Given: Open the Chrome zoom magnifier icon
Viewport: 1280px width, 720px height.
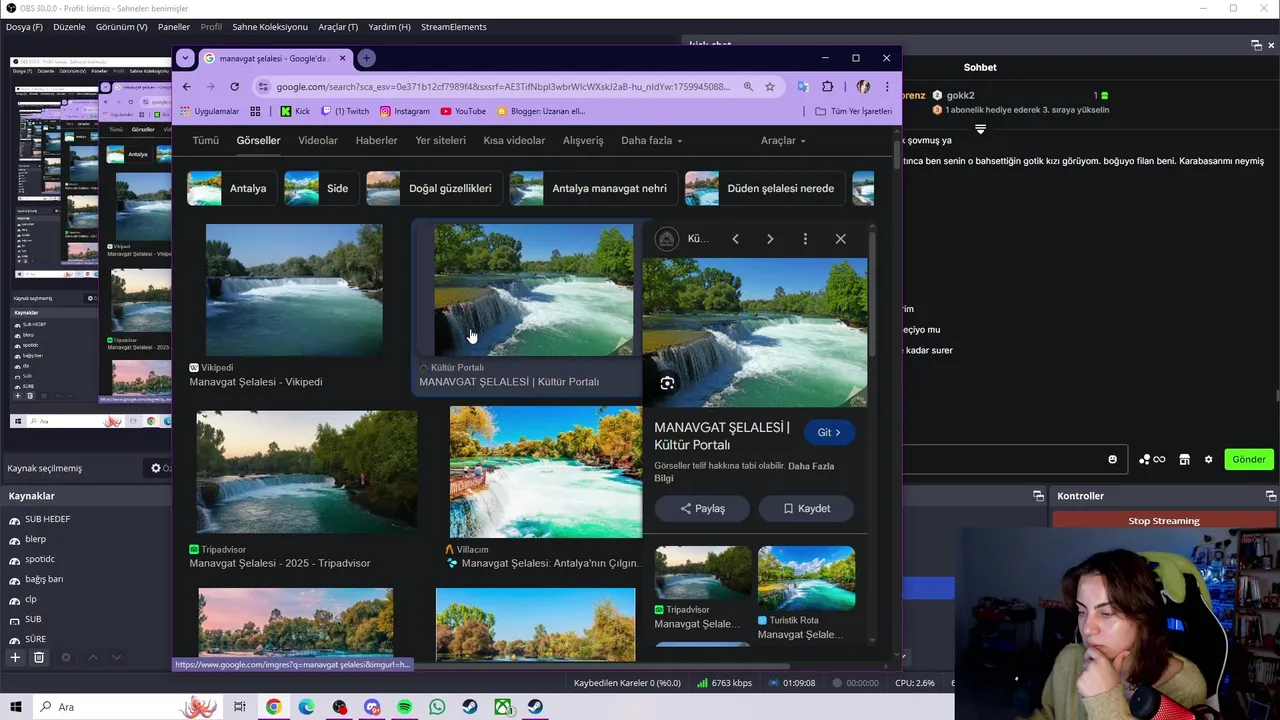Looking at the screenshot, I should pyautogui.click(x=748, y=87).
